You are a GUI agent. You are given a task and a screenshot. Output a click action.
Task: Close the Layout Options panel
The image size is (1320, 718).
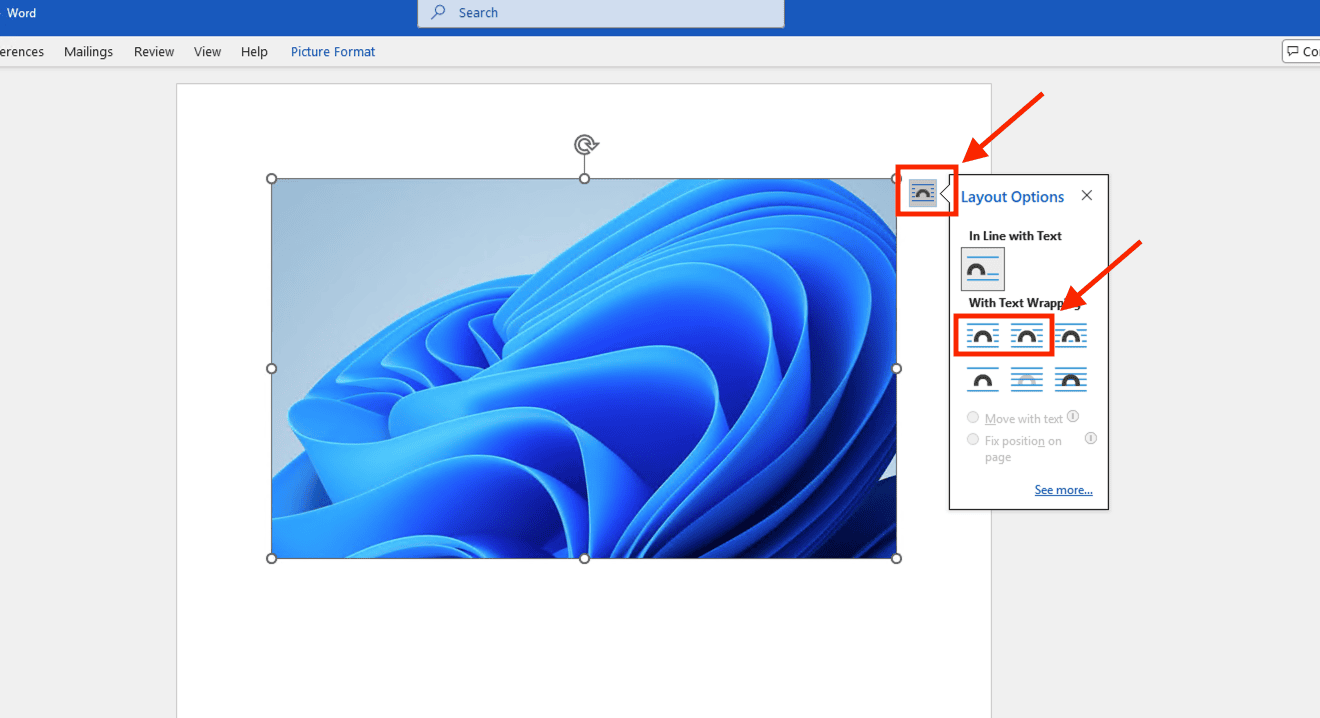1087,196
